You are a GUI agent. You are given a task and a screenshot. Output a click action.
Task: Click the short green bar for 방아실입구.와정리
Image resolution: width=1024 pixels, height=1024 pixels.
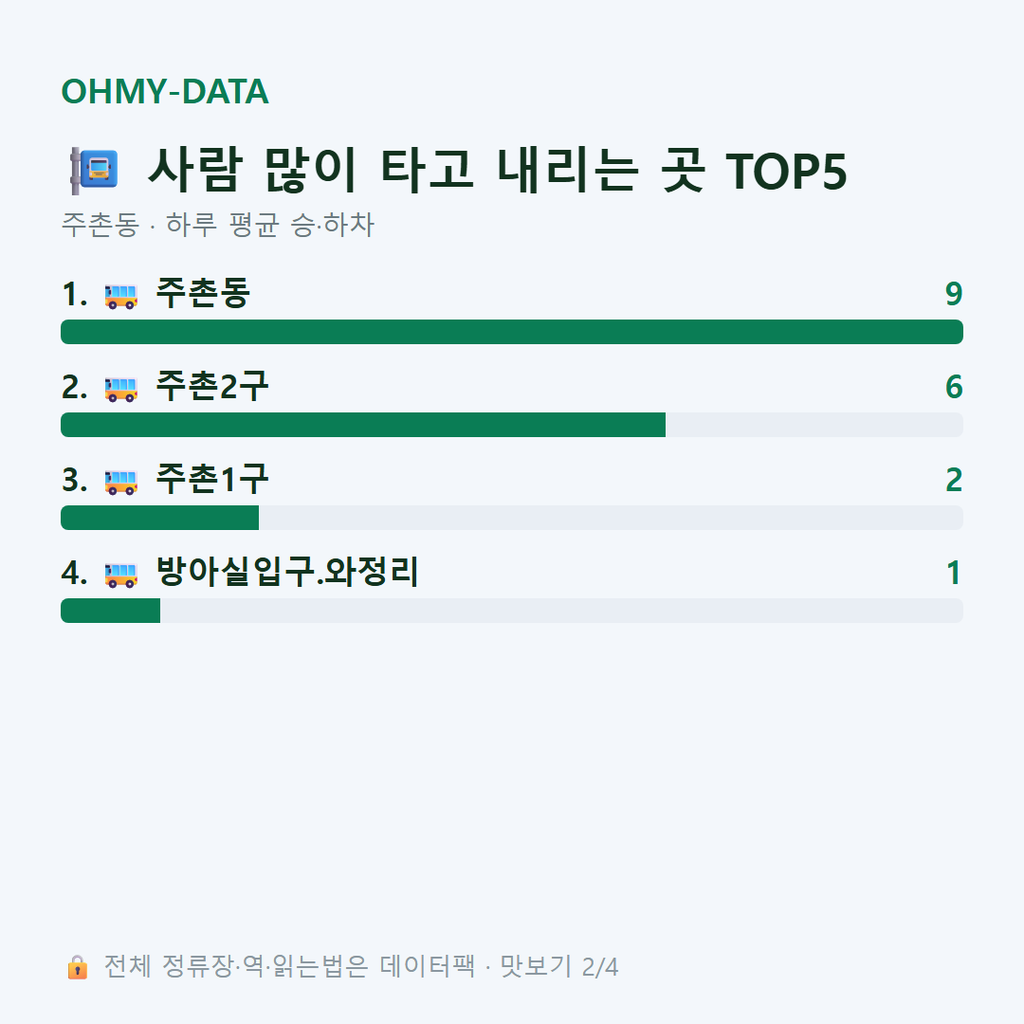pyautogui.click(x=110, y=611)
